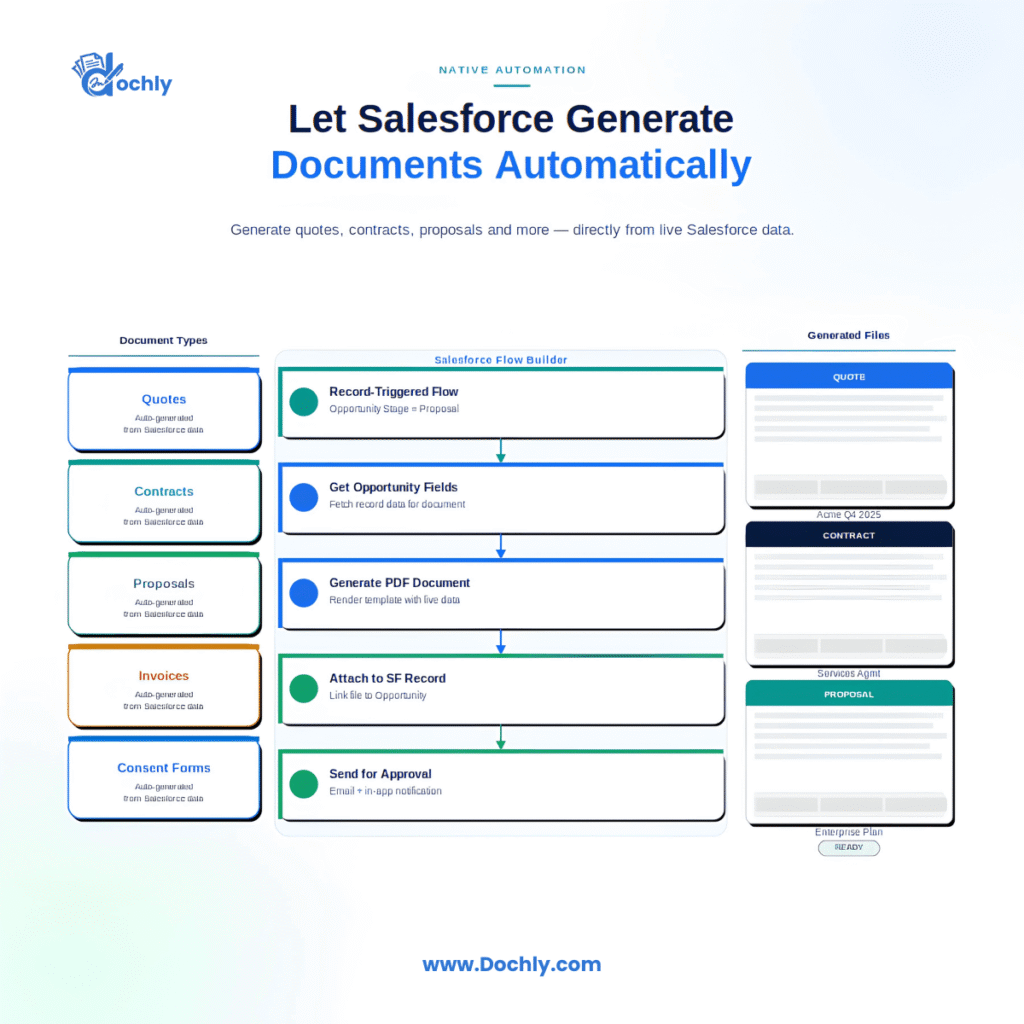Click the Services Agmt caption
Image resolution: width=1024 pixels, height=1024 pixels.
coord(848,673)
